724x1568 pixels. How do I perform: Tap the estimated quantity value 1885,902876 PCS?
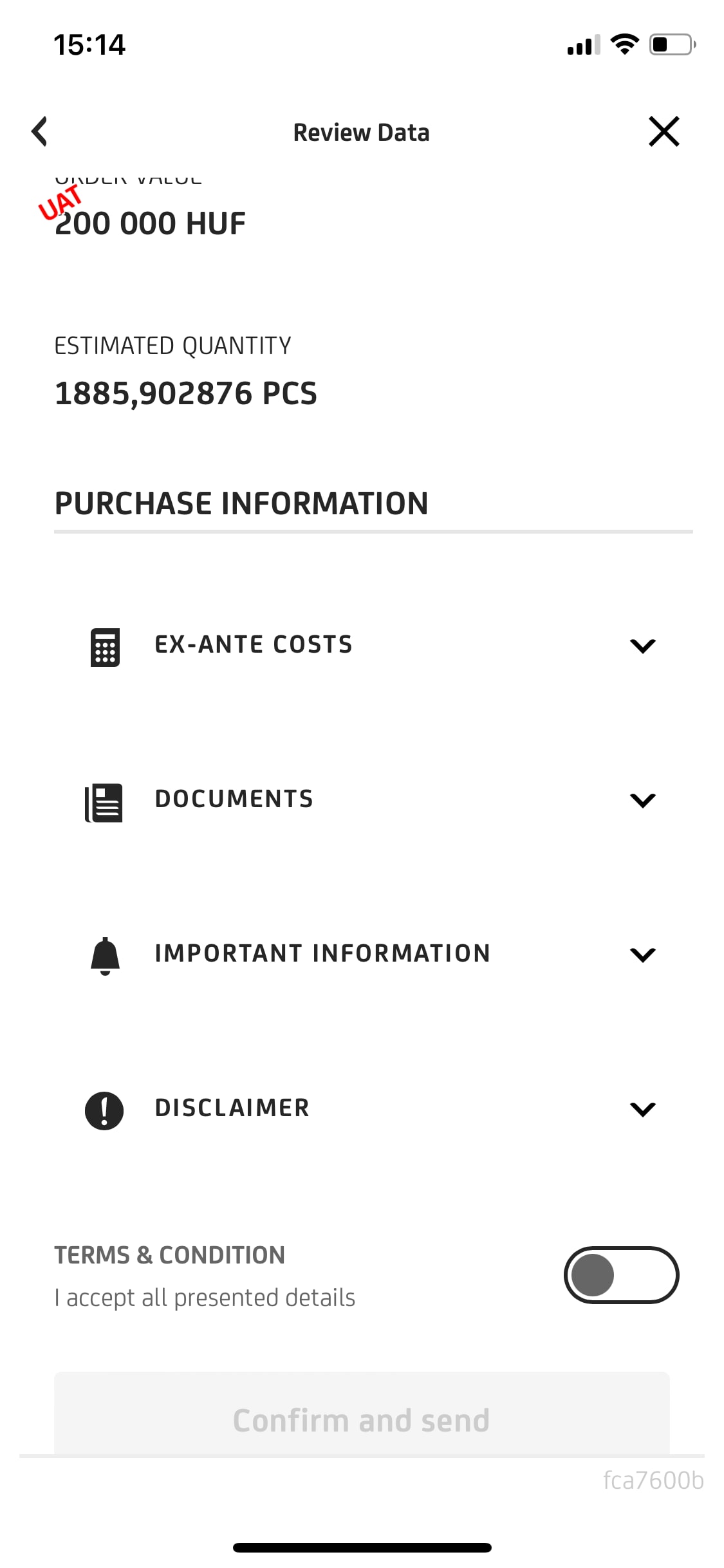tap(186, 393)
